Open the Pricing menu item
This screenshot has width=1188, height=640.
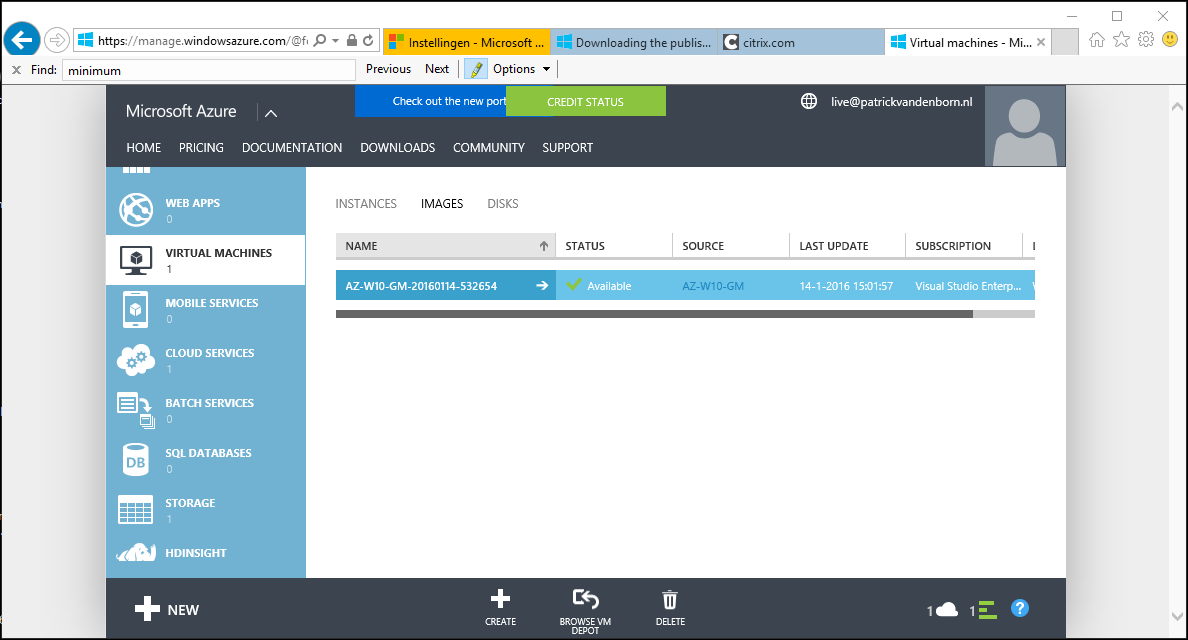201,148
